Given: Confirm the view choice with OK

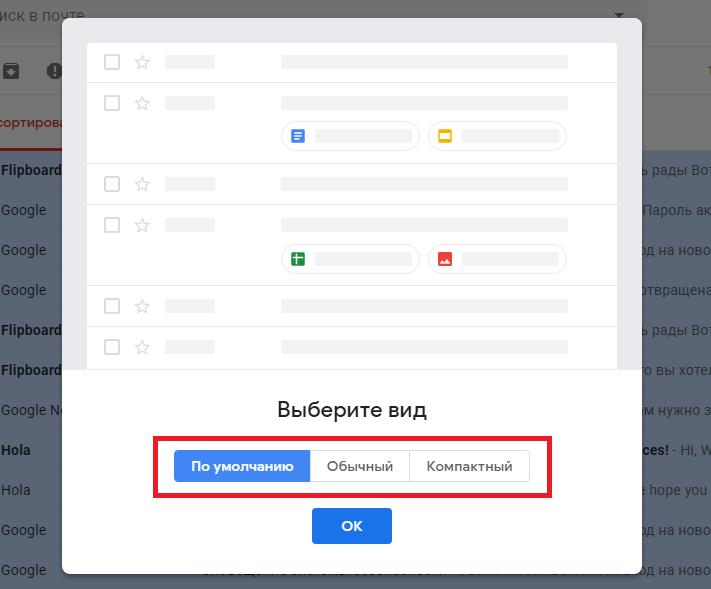Looking at the screenshot, I should pos(352,526).
